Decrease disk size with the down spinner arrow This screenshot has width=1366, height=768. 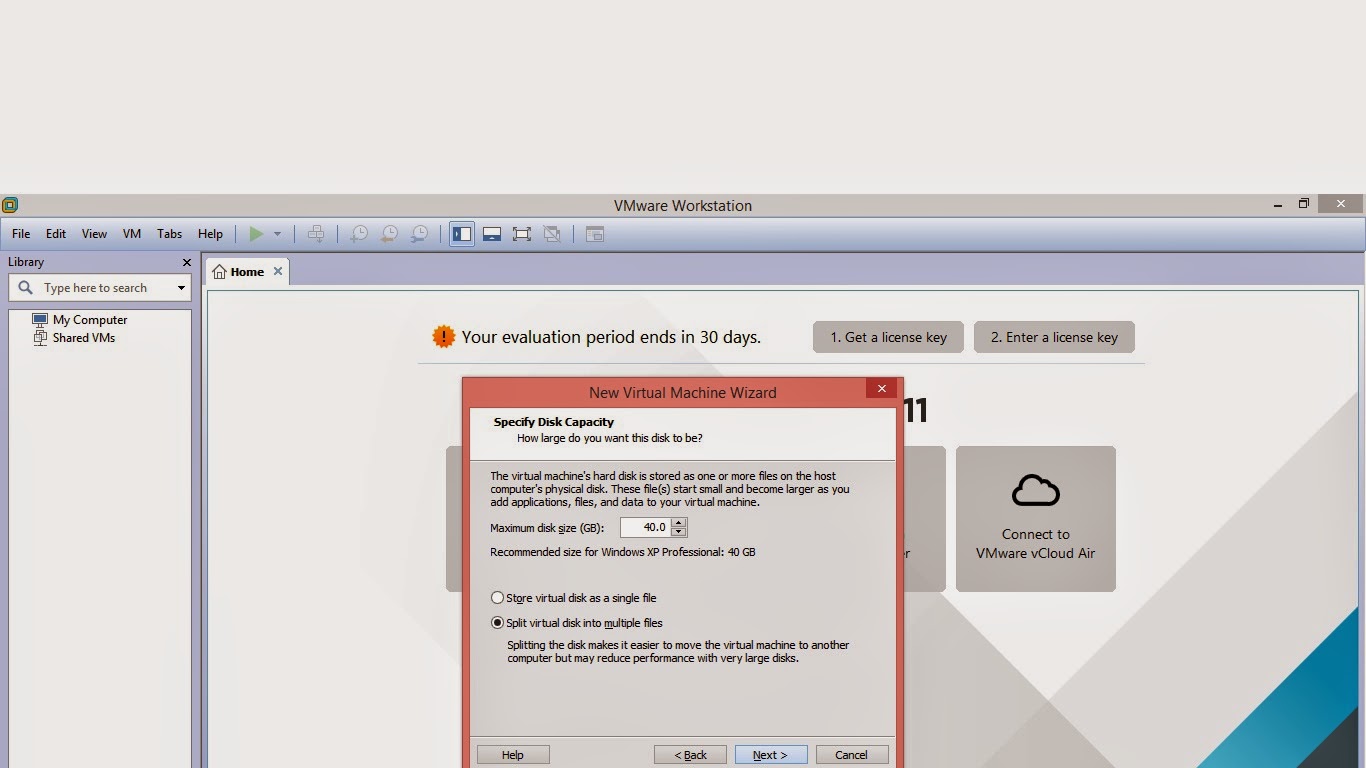(x=679, y=532)
